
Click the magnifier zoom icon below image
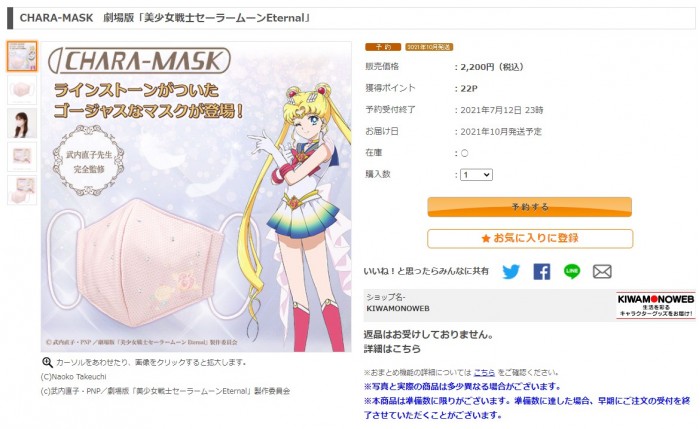pos(47,362)
